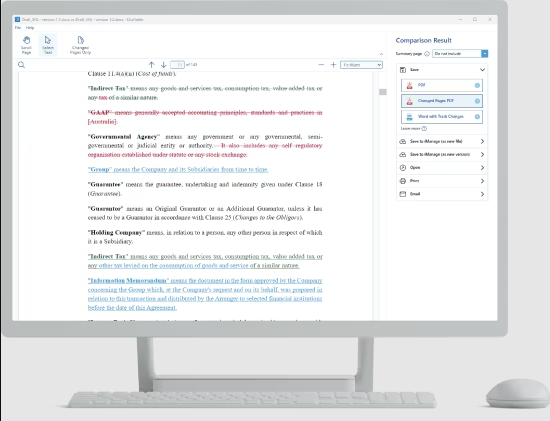Zoom in using the plus icon

(x=334, y=65)
